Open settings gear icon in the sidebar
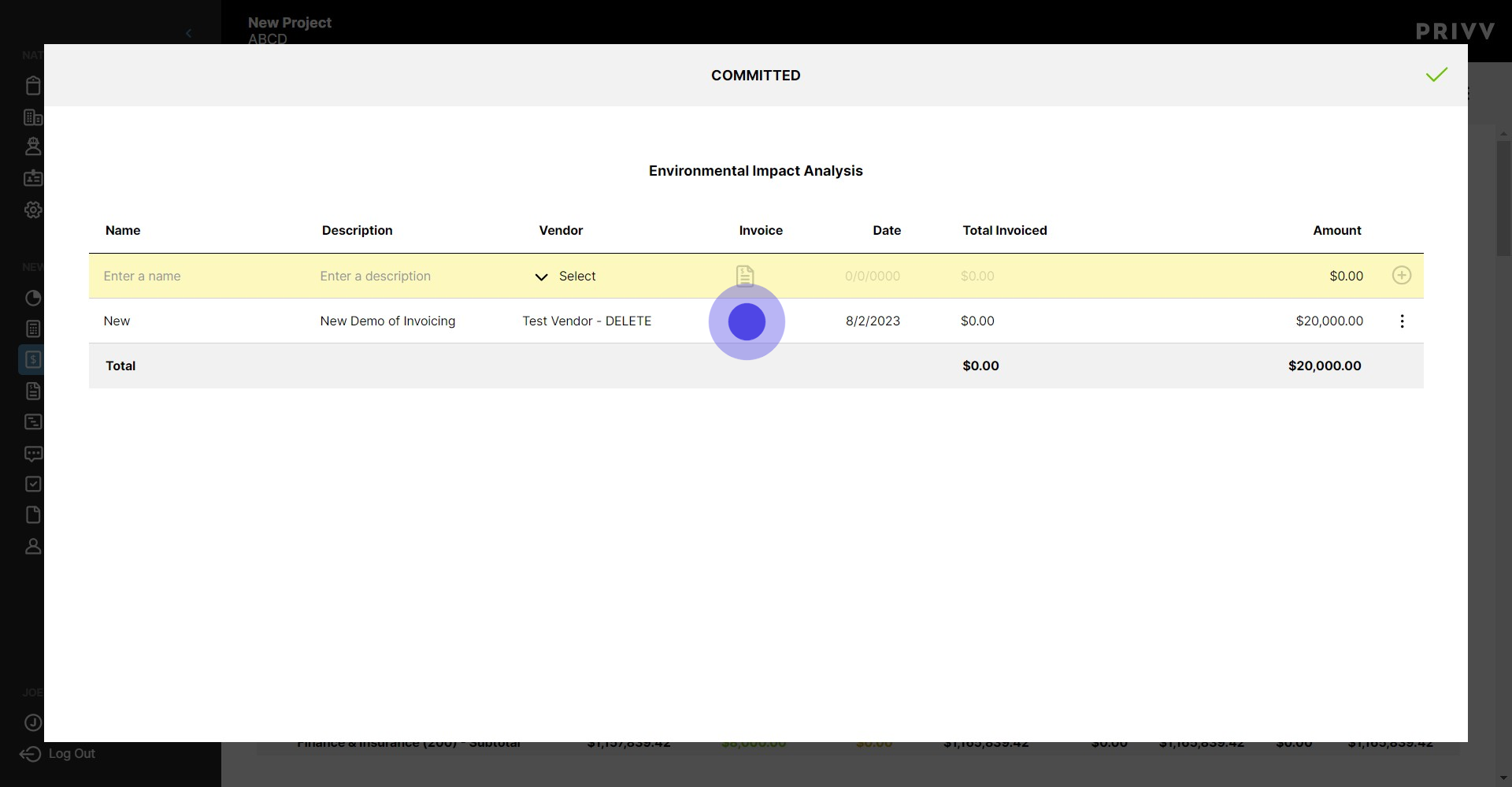1512x787 pixels. coord(33,210)
